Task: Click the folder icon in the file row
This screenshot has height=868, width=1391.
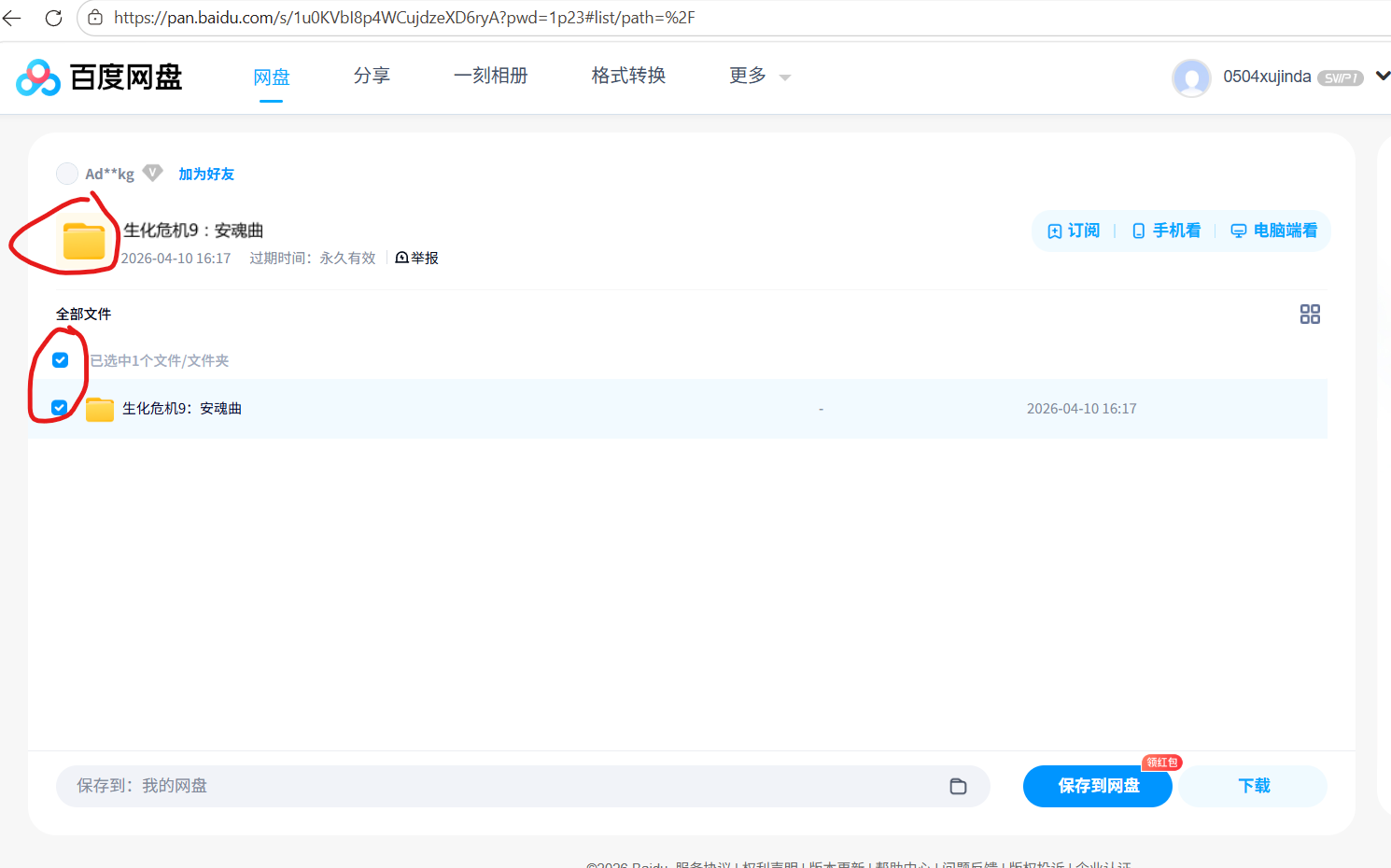Action: [100, 409]
